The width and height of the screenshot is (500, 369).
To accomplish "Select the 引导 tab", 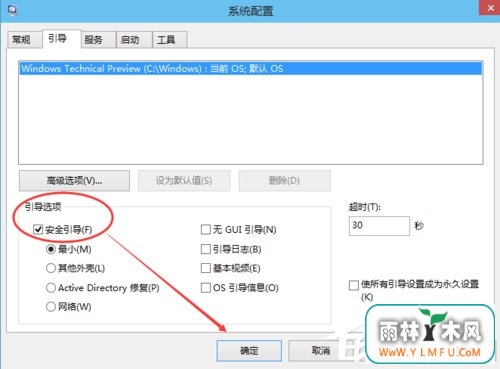I will point(61,39).
